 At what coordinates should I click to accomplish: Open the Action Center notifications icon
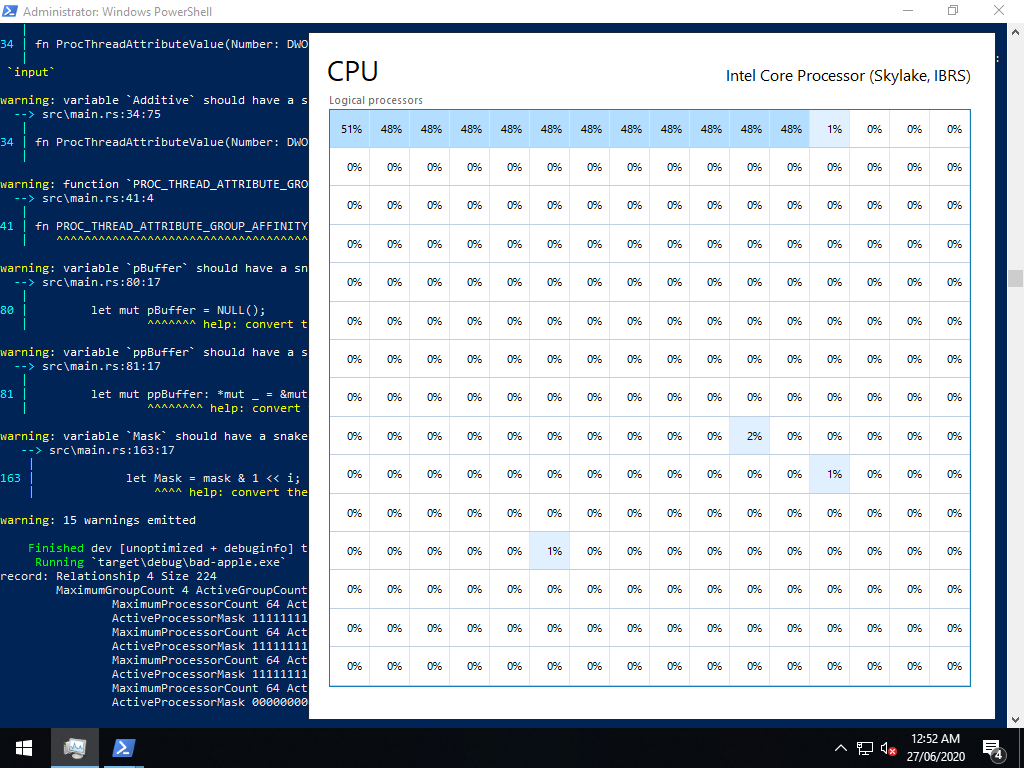pos(994,748)
